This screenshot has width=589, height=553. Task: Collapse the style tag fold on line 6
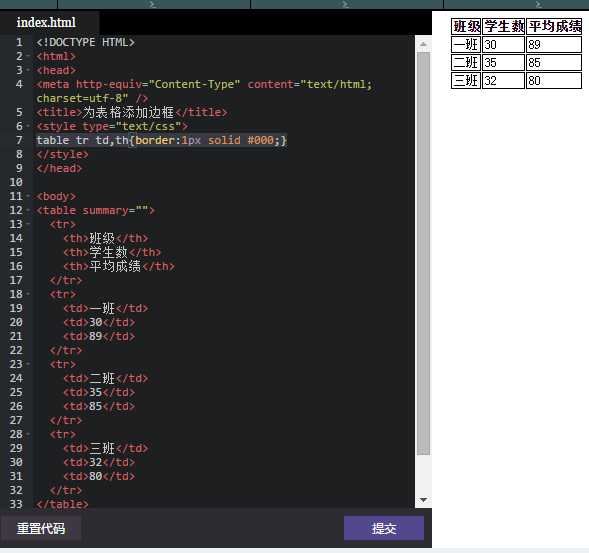coord(29,126)
